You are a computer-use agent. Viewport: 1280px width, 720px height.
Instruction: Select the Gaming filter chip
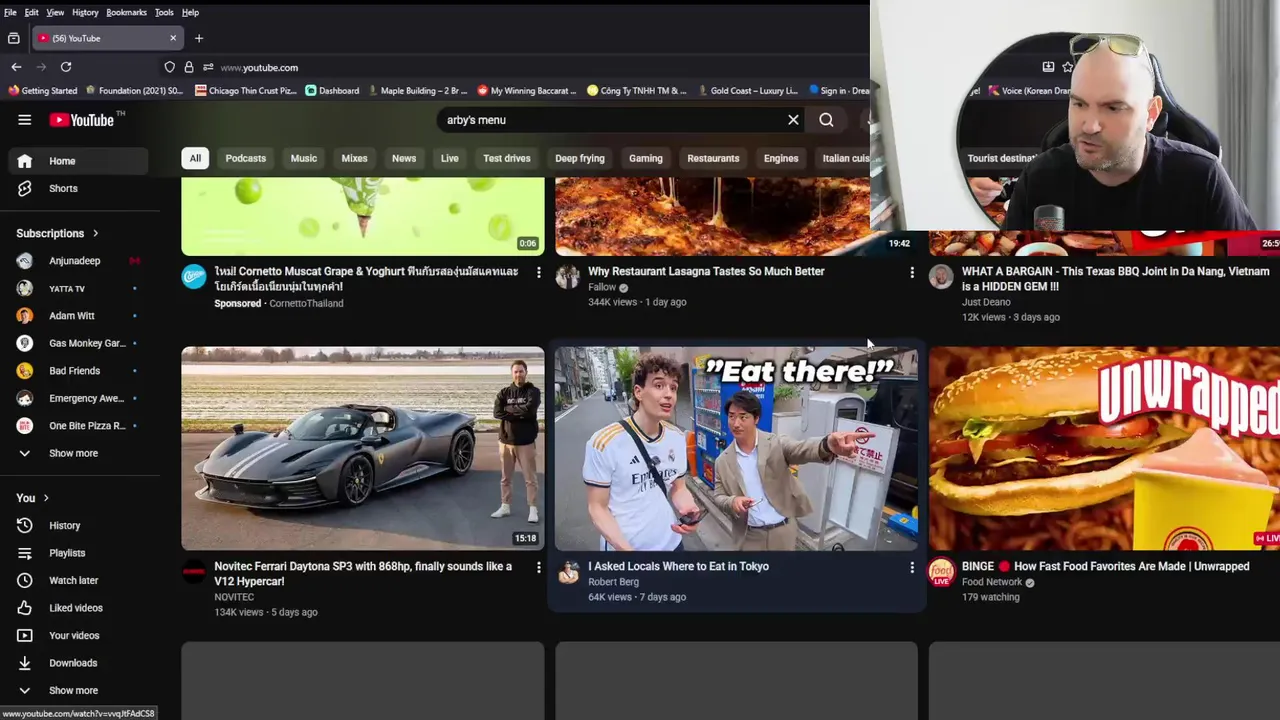(x=646, y=158)
